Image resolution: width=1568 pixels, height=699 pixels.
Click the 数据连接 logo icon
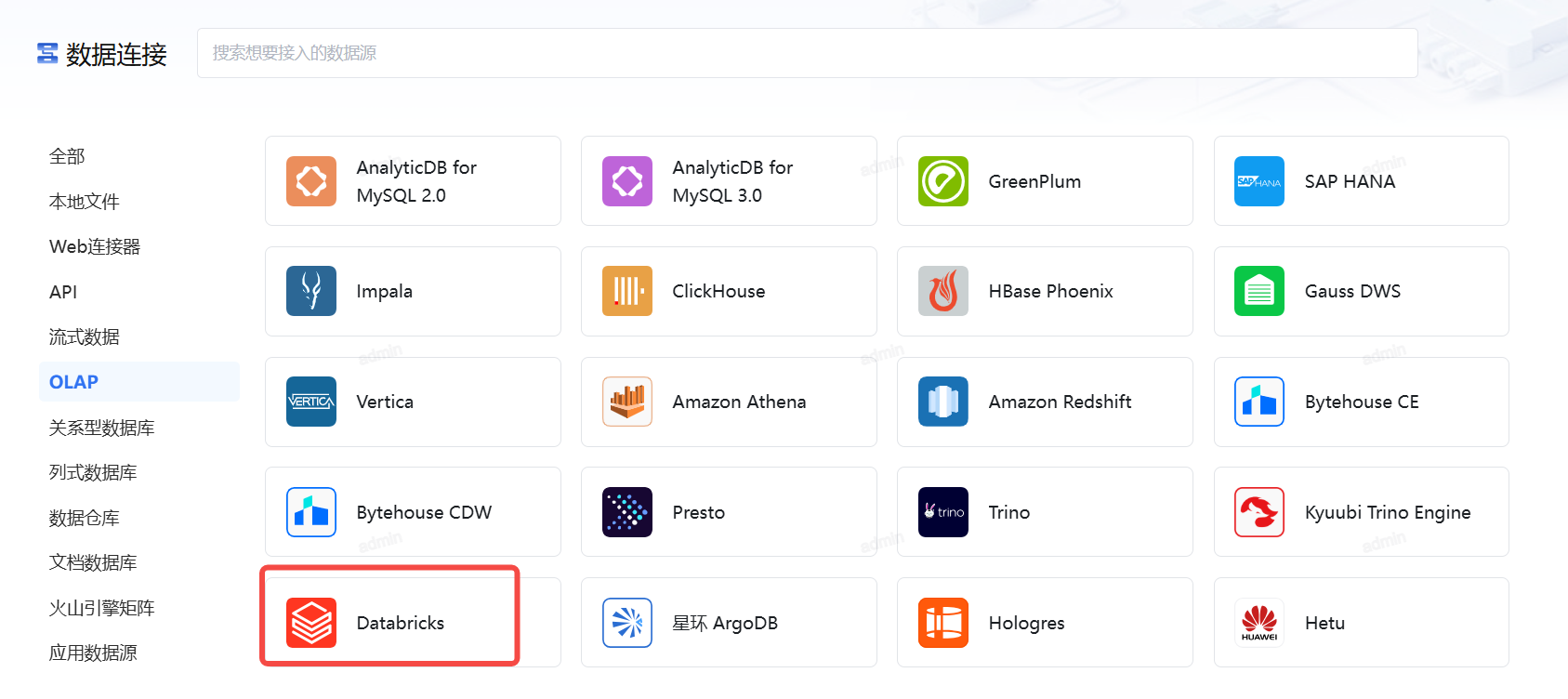(47, 54)
